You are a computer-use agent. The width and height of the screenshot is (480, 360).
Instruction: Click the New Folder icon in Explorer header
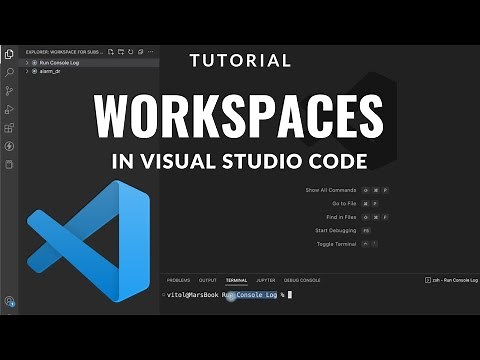pyautogui.click(x=121, y=52)
